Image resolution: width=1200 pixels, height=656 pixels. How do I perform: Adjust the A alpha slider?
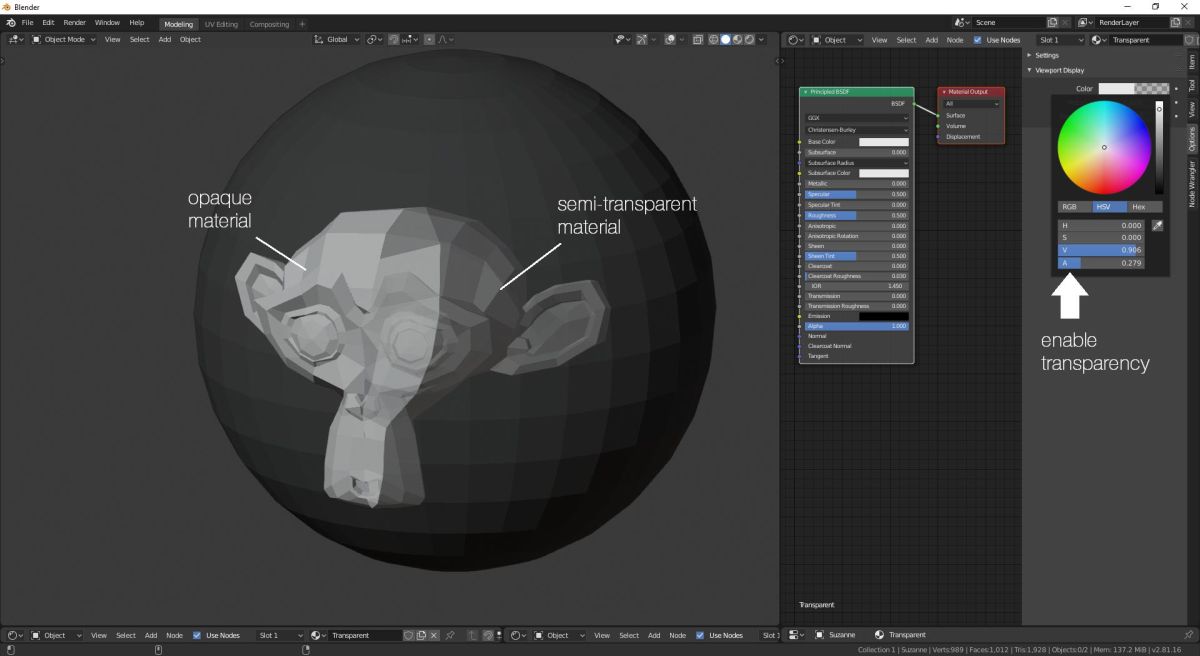(1101, 263)
